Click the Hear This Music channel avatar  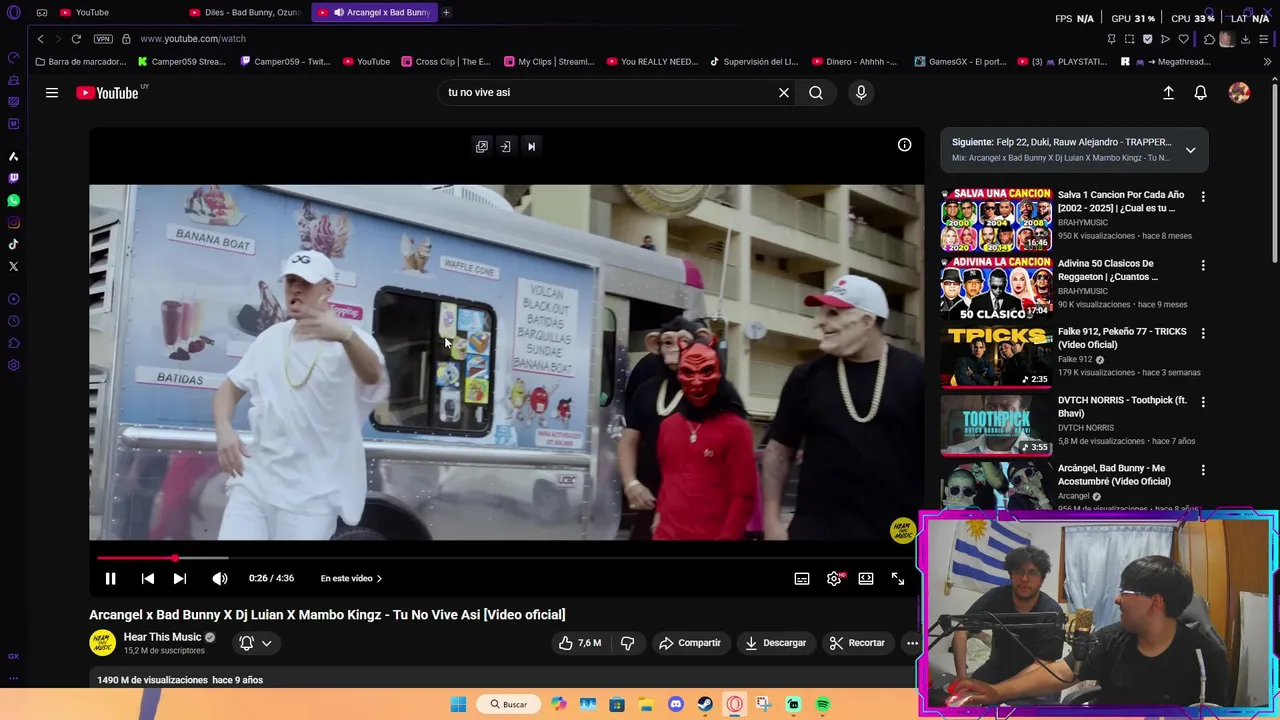click(x=103, y=643)
